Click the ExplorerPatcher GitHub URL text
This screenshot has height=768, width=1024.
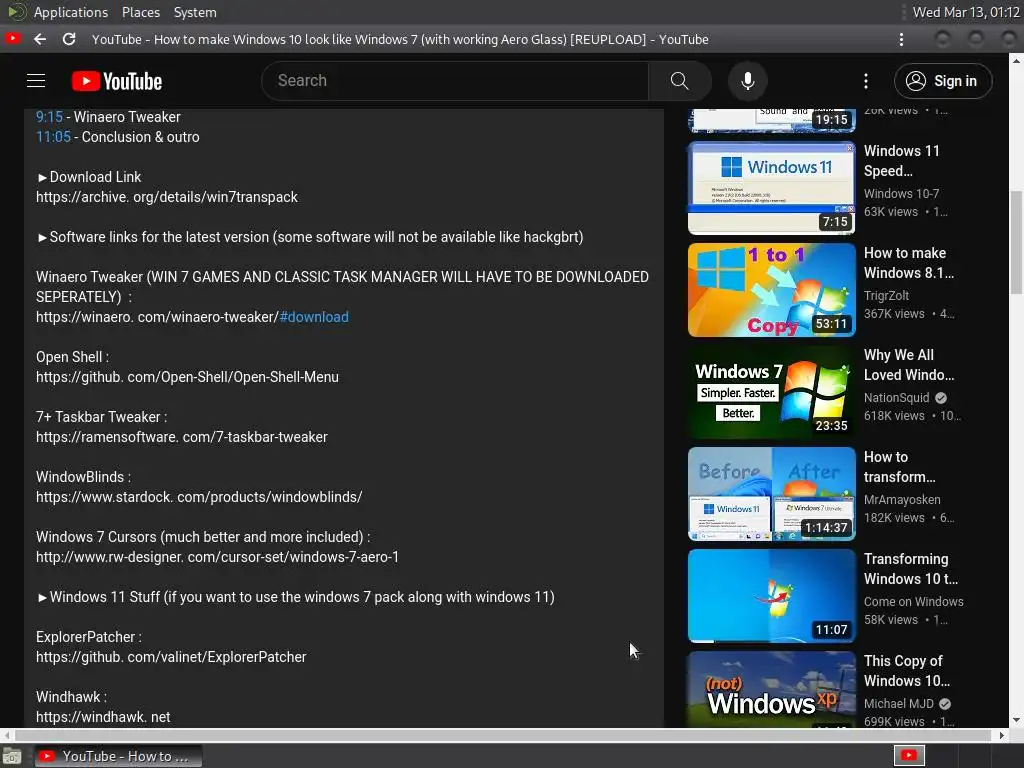click(x=171, y=657)
